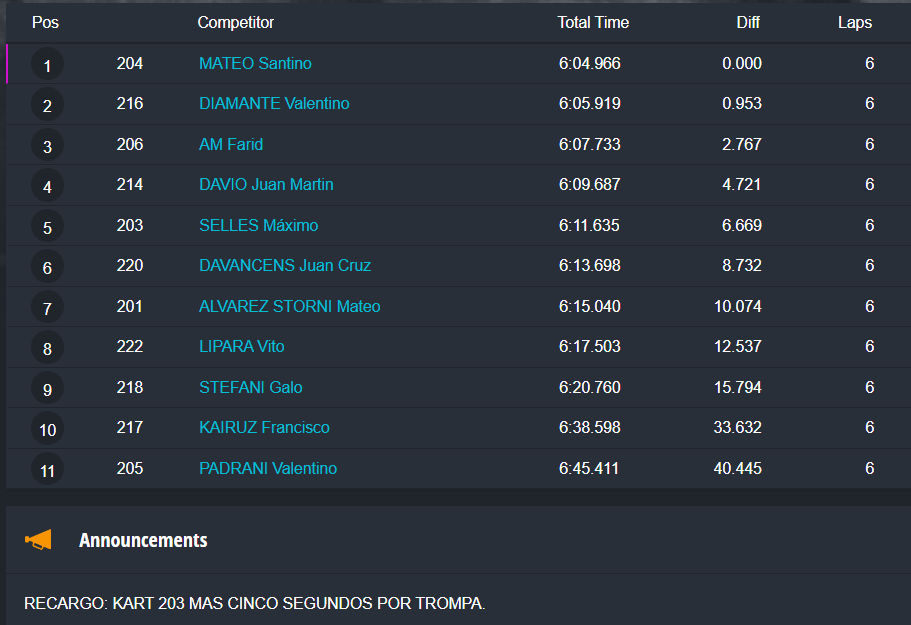Click the Competitor column header

235,23
